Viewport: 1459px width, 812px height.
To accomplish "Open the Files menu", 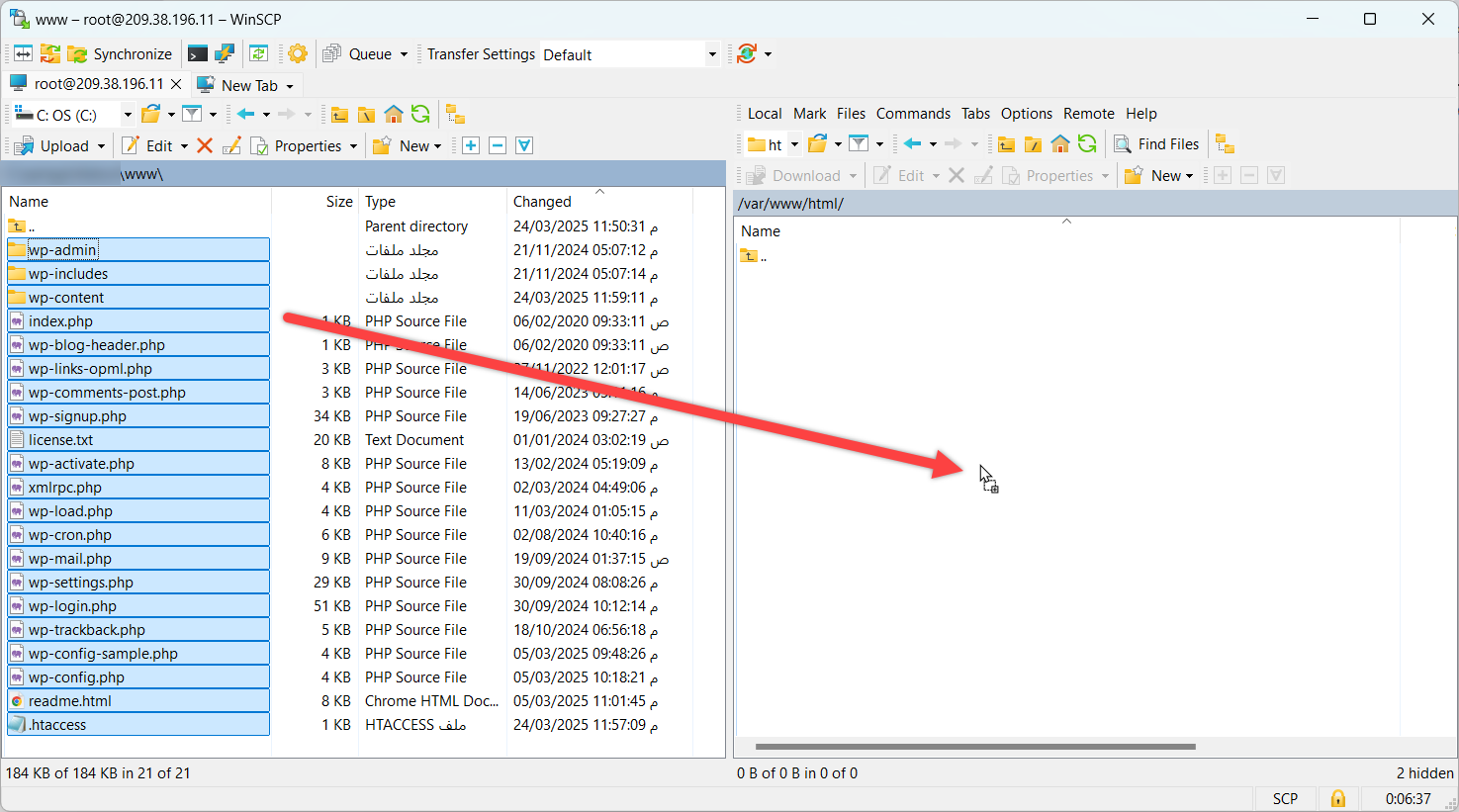I will (x=851, y=114).
